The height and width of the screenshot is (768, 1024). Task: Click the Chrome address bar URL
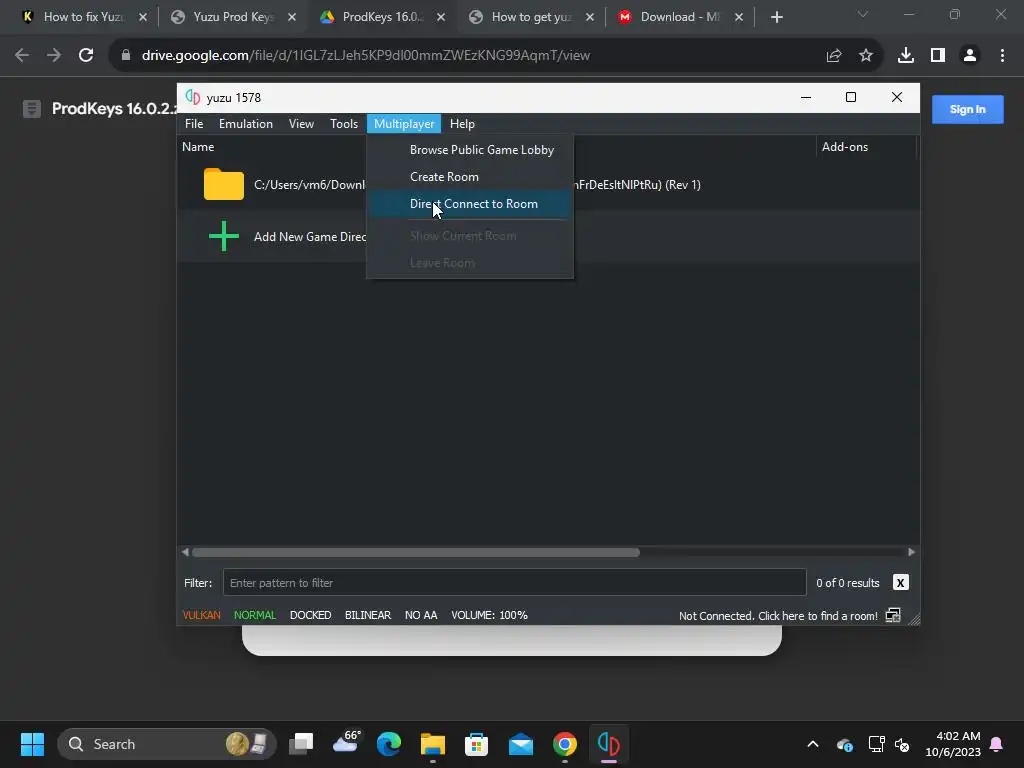tap(366, 56)
